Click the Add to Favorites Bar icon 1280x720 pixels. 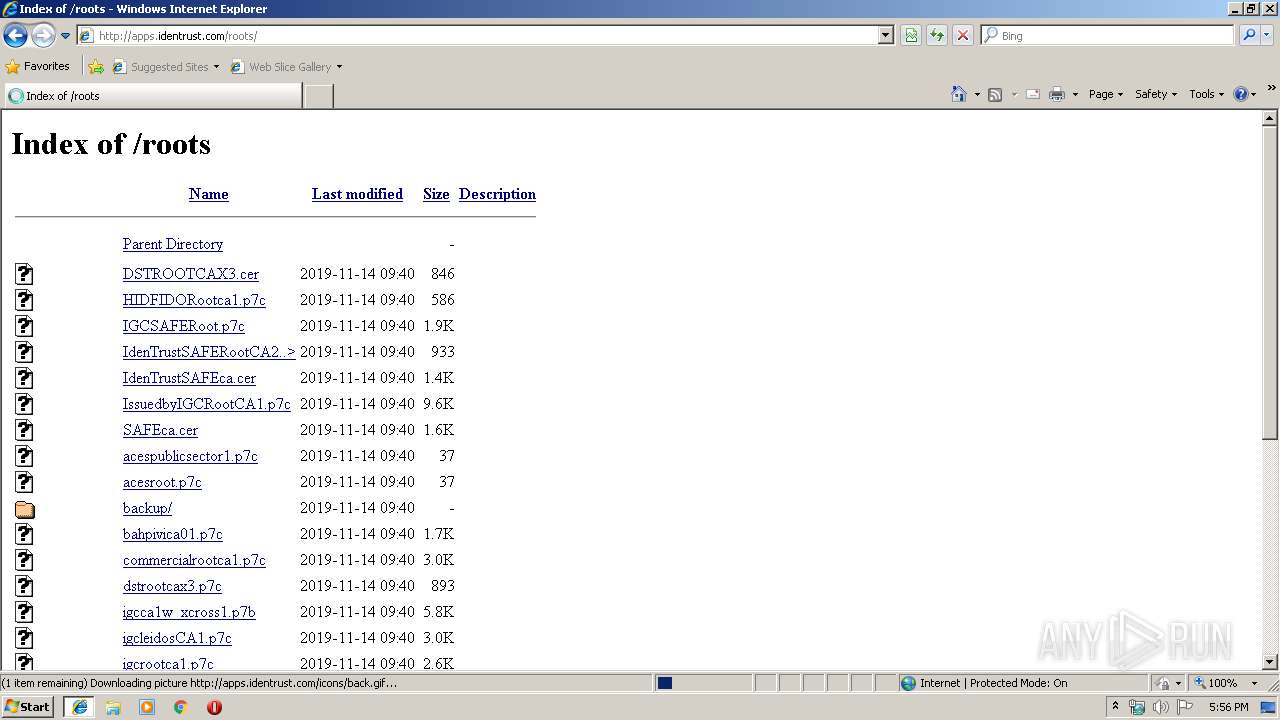coord(96,67)
